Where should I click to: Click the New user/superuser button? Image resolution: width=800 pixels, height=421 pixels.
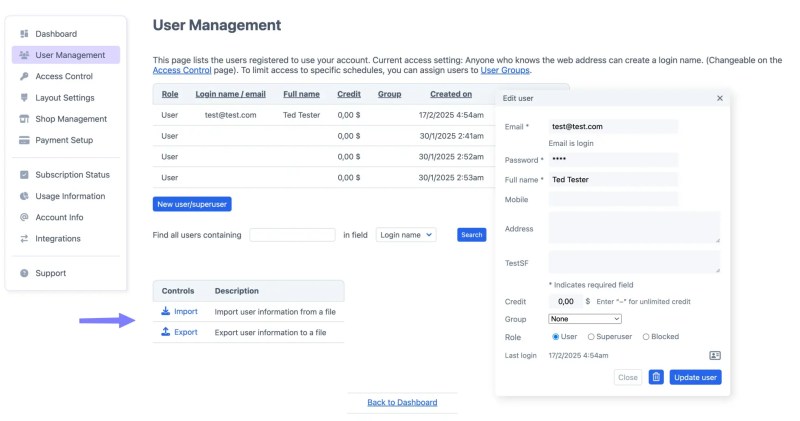pos(192,204)
